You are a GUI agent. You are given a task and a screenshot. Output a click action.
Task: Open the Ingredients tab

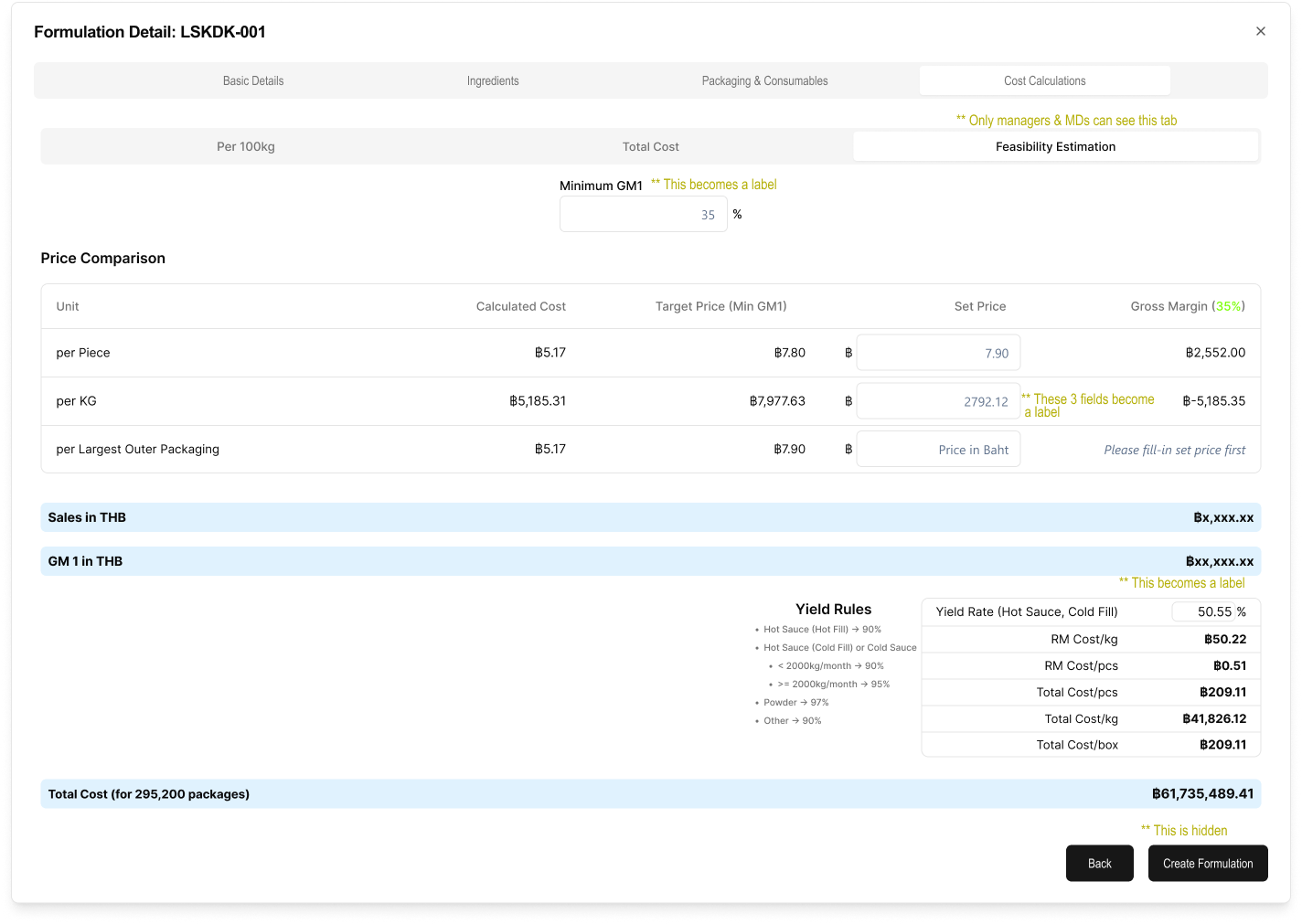click(493, 80)
